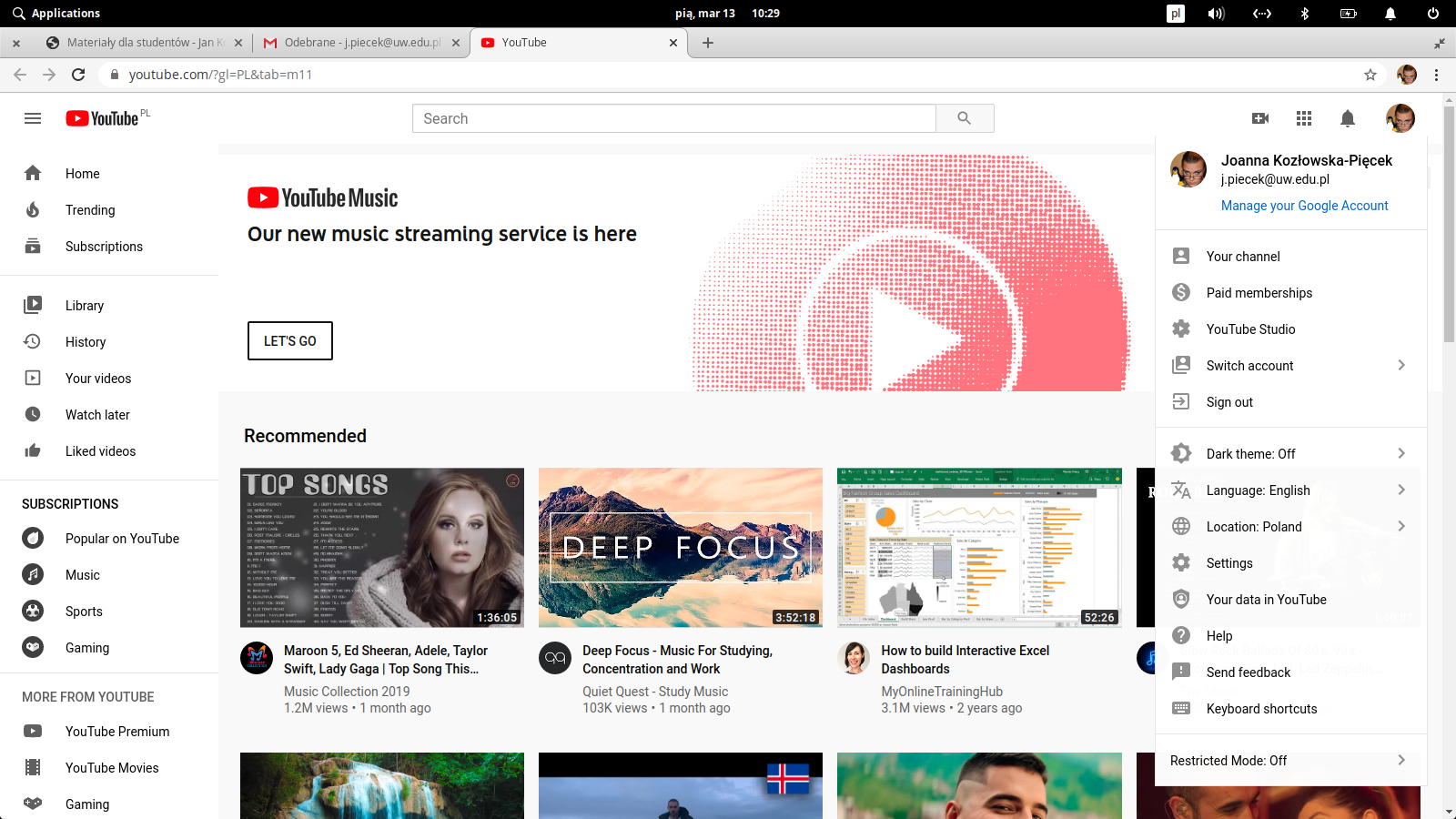Open Watch later in the sidebar
The image size is (1456, 819).
tap(109, 414)
